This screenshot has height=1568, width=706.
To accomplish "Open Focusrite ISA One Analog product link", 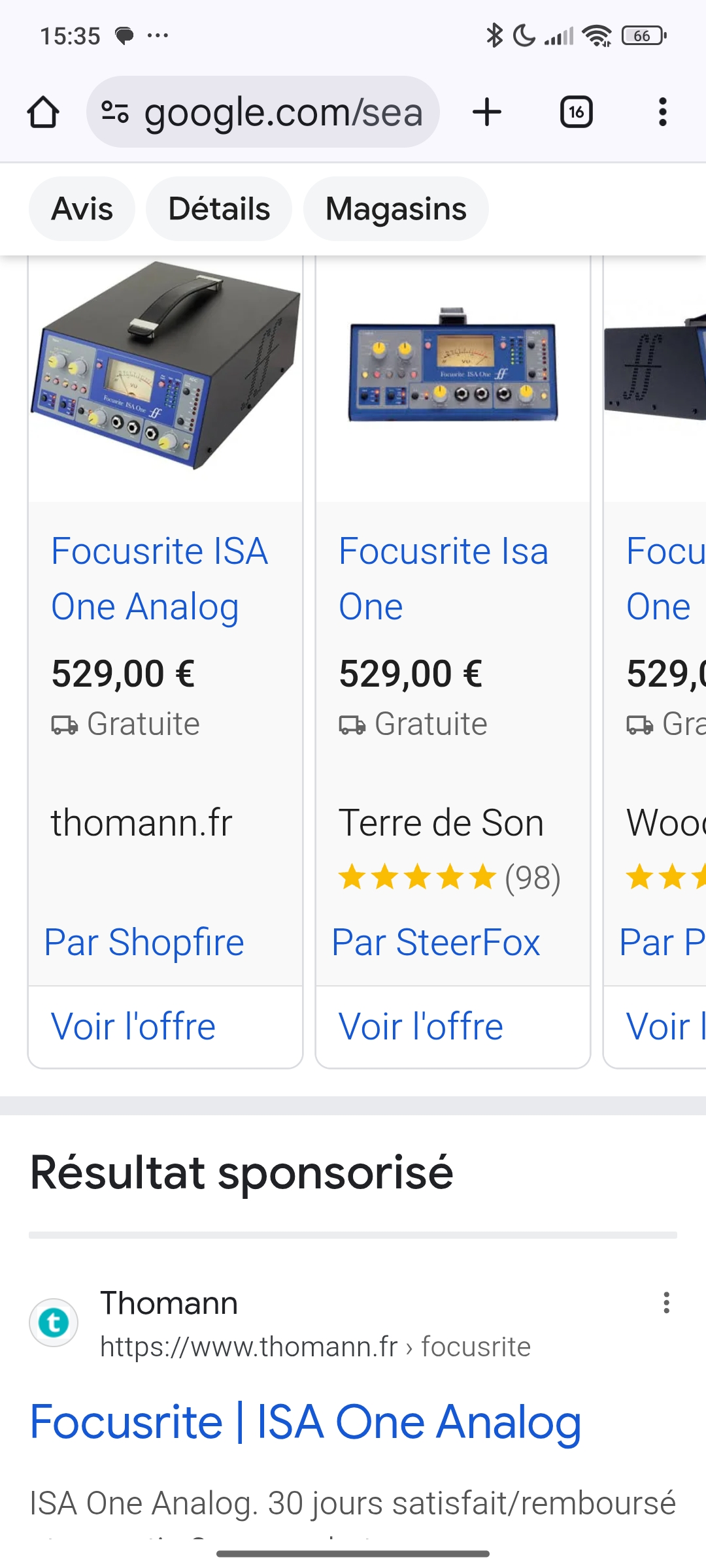I will [160, 579].
